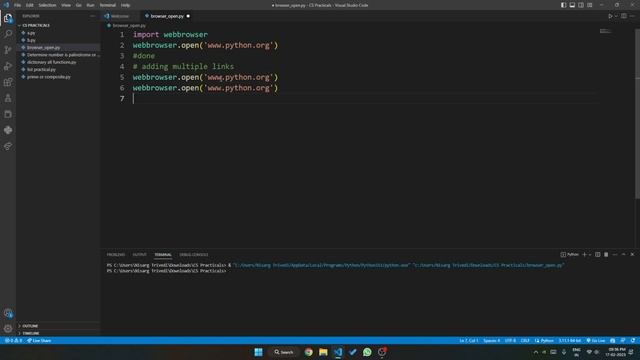Open the Source Control view
The image size is (640, 360).
[8, 50]
